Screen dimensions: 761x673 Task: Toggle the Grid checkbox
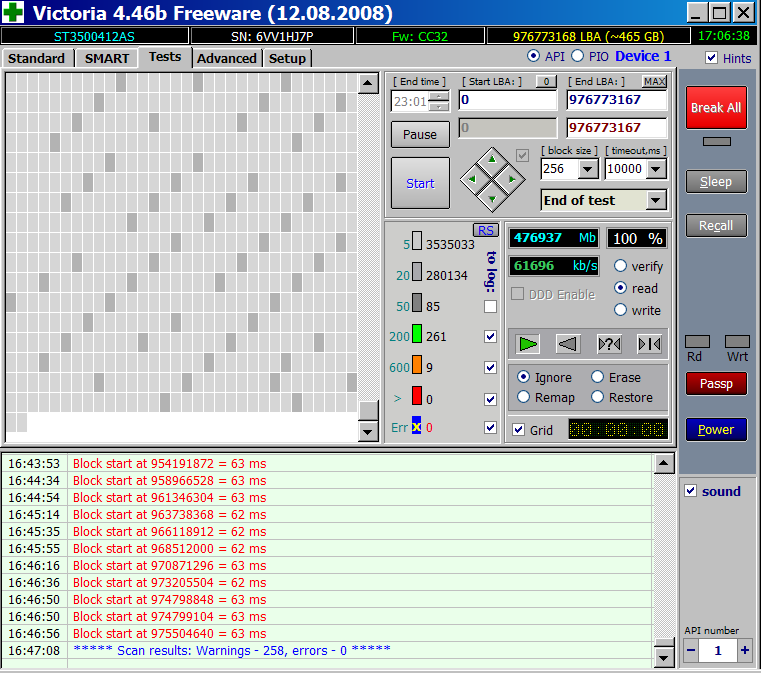pyautogui.click(x=518, y=430)
